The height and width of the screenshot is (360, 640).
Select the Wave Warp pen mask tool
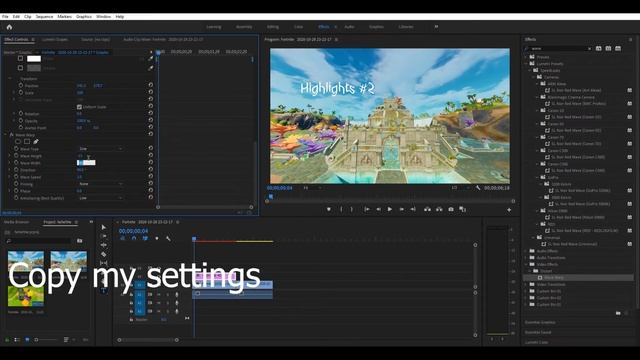coord(36,142)
